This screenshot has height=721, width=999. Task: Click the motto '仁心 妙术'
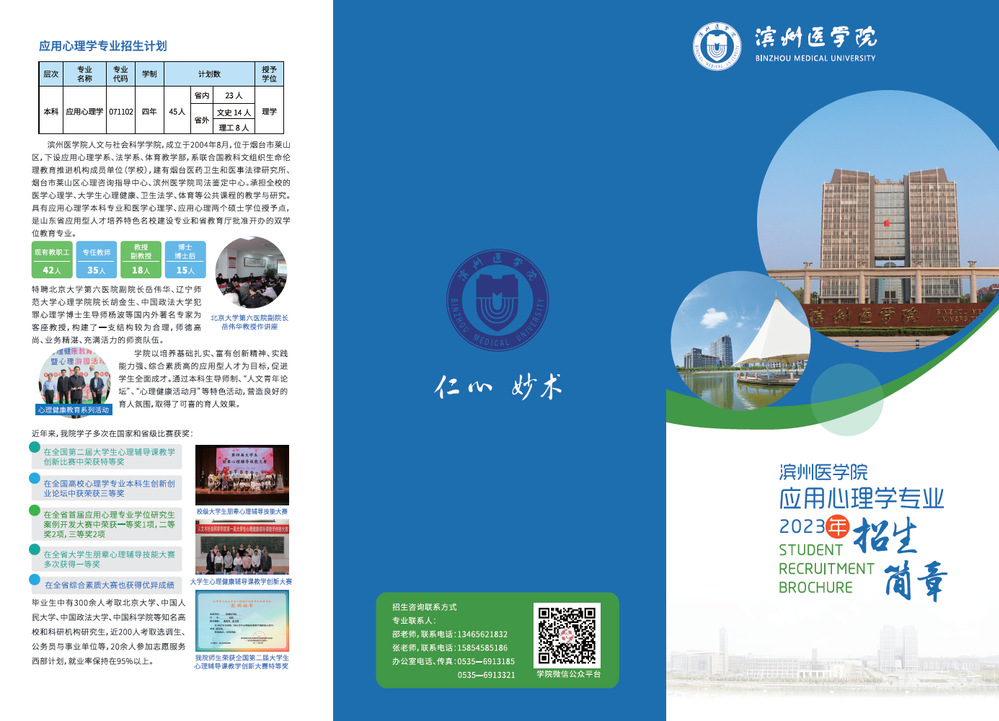(498, 386)
